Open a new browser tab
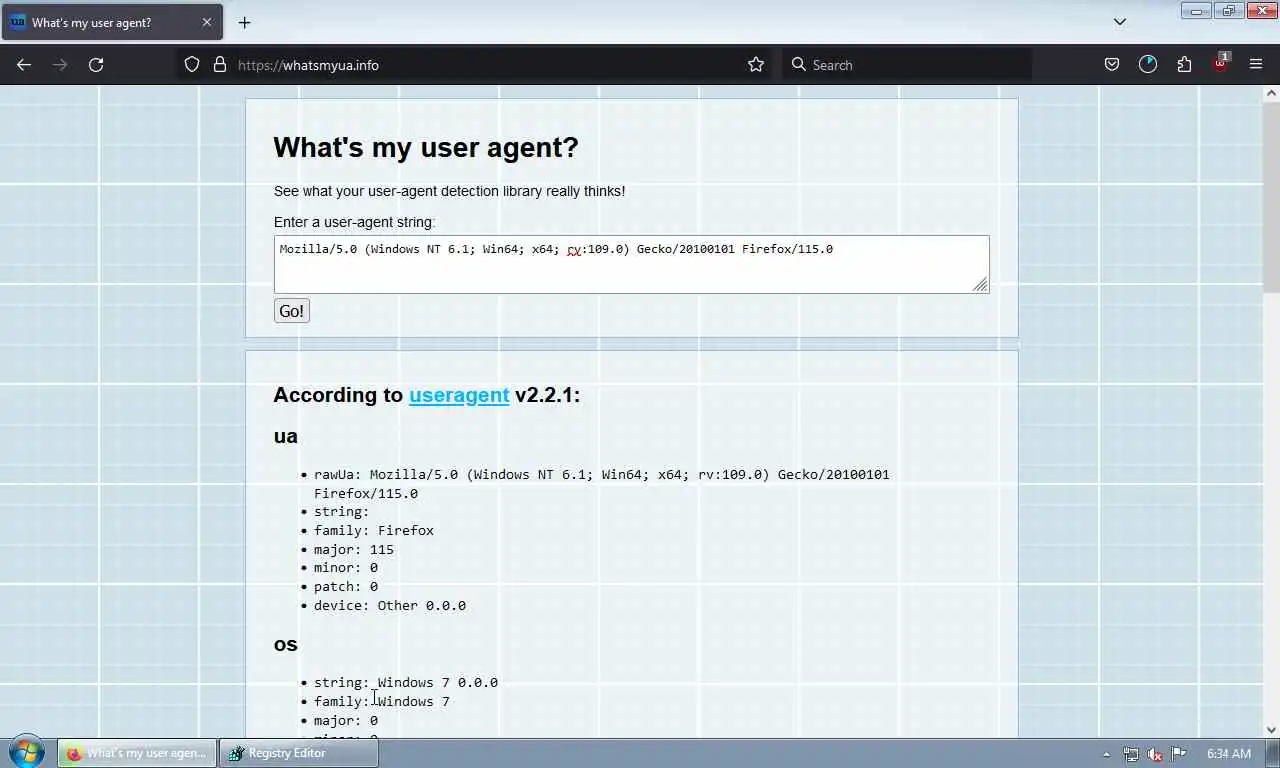Screen dimensions: 1280x768 244,22
